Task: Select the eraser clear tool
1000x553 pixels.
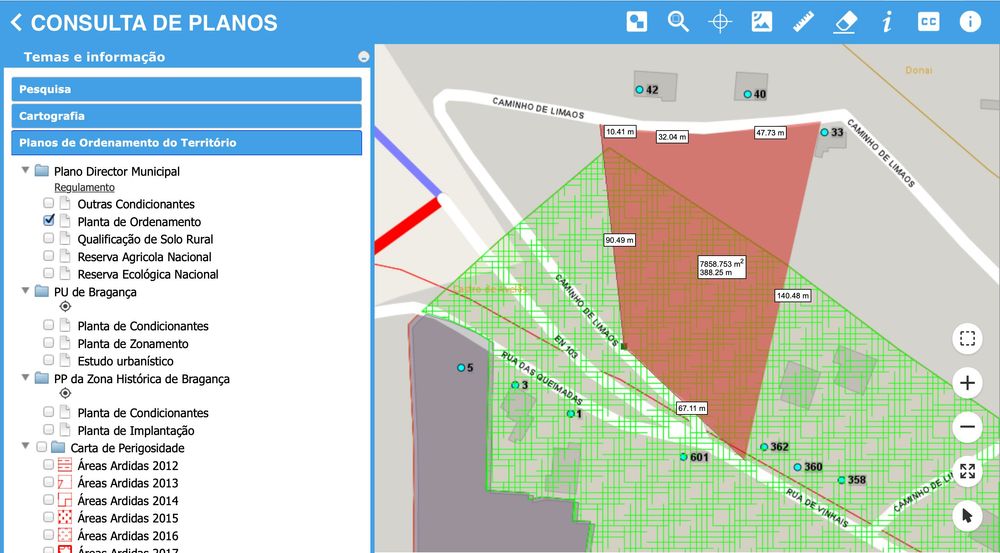Action: (x=845, y=22)
